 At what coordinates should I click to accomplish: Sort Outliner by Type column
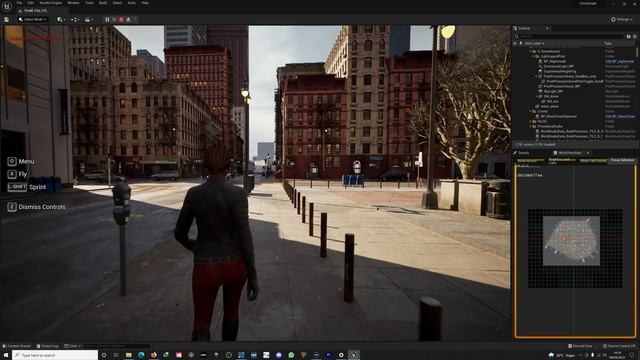[608, 43]
